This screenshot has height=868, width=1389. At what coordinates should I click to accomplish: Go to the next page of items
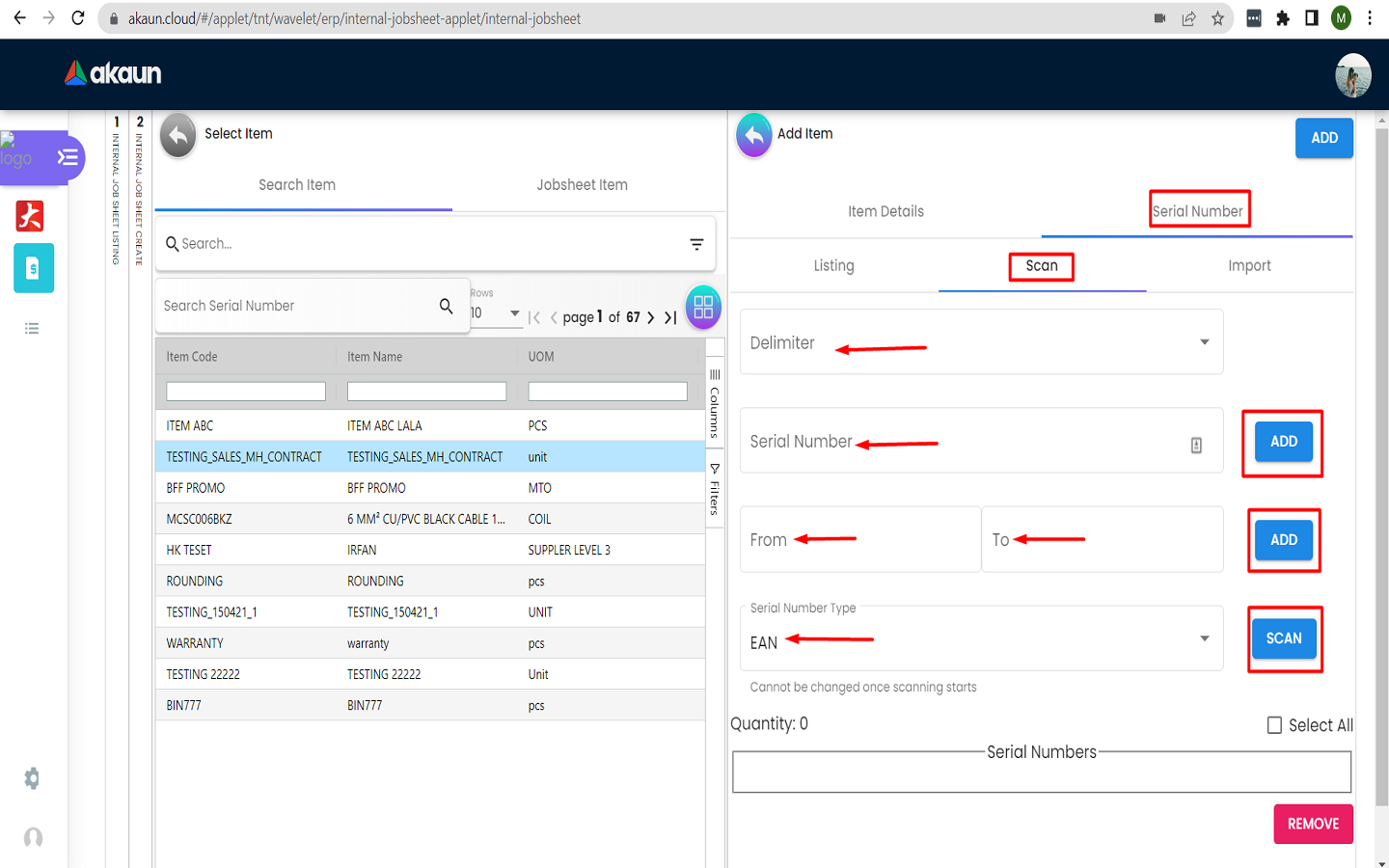pyautogui.click(x=651, y=317)
